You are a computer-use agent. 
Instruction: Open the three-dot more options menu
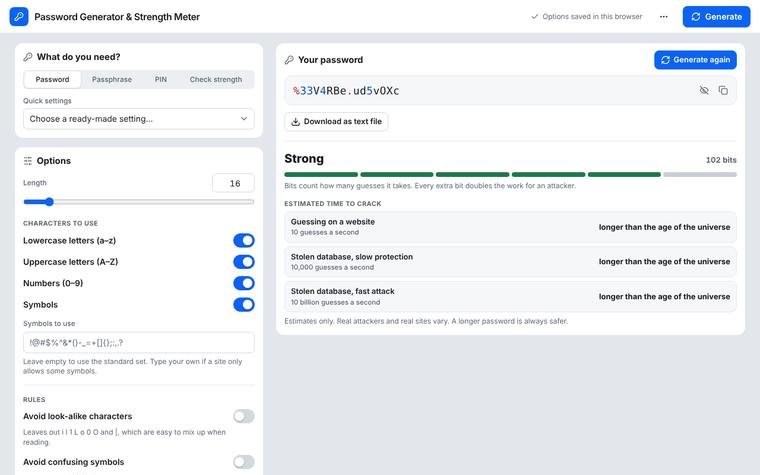tap(664, 16)
